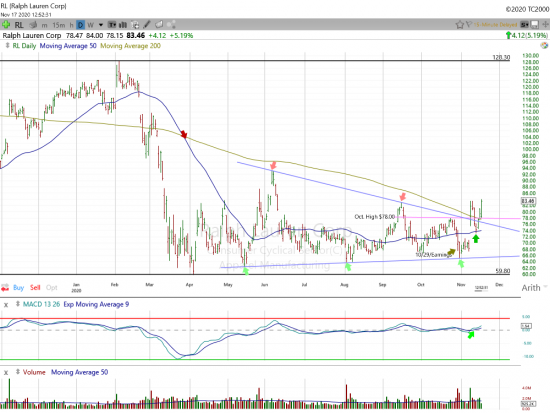Close the Volume pane with x

tap(6, 372)
